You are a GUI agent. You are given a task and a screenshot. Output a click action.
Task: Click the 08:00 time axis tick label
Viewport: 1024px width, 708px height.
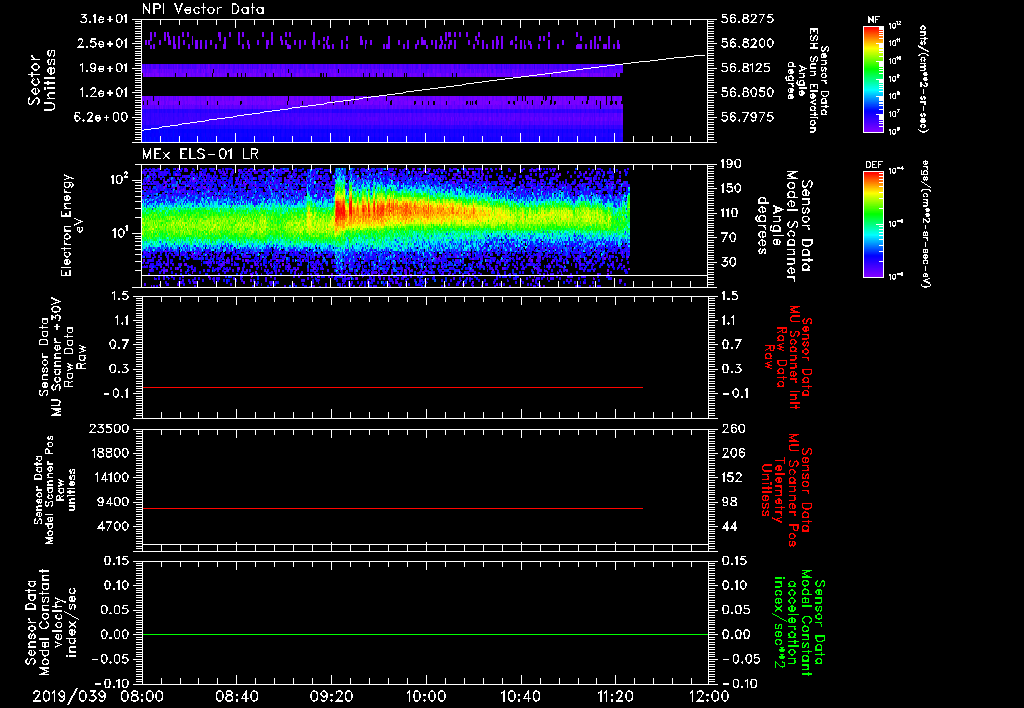[142, 696]
